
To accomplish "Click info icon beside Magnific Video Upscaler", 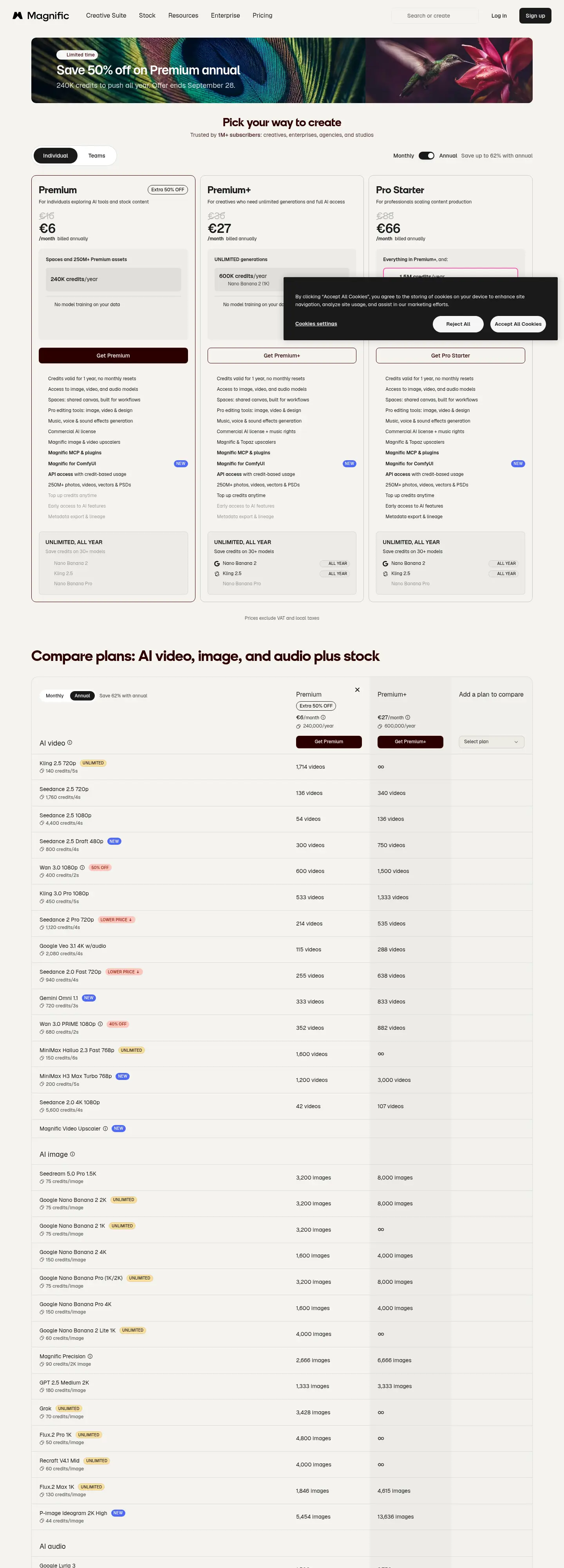I will pos(105,1129).
